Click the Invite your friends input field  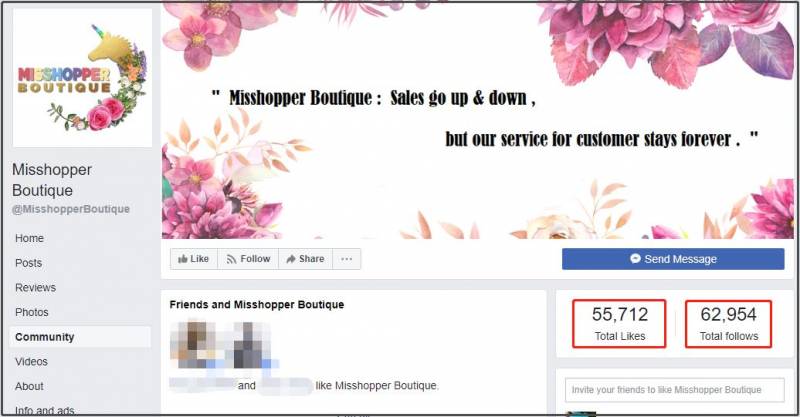(x=674, y=390)
